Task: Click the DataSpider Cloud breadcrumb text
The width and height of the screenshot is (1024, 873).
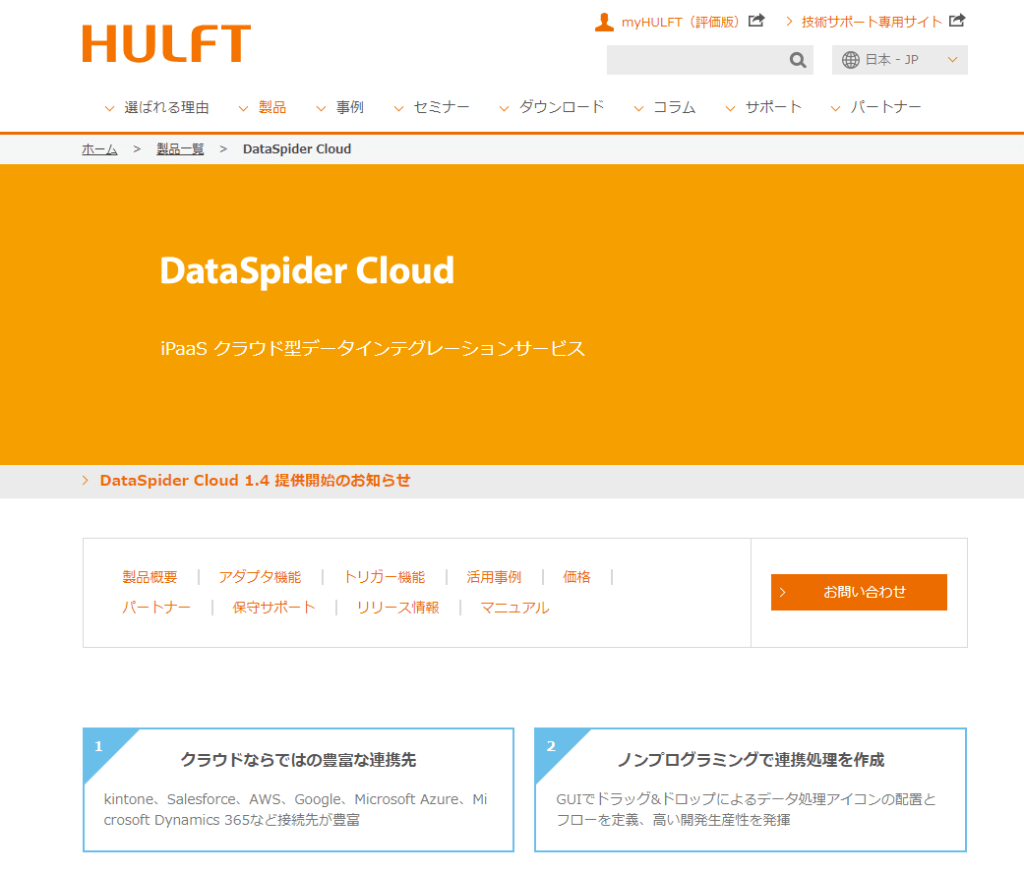Action: [x=297, y=150]
